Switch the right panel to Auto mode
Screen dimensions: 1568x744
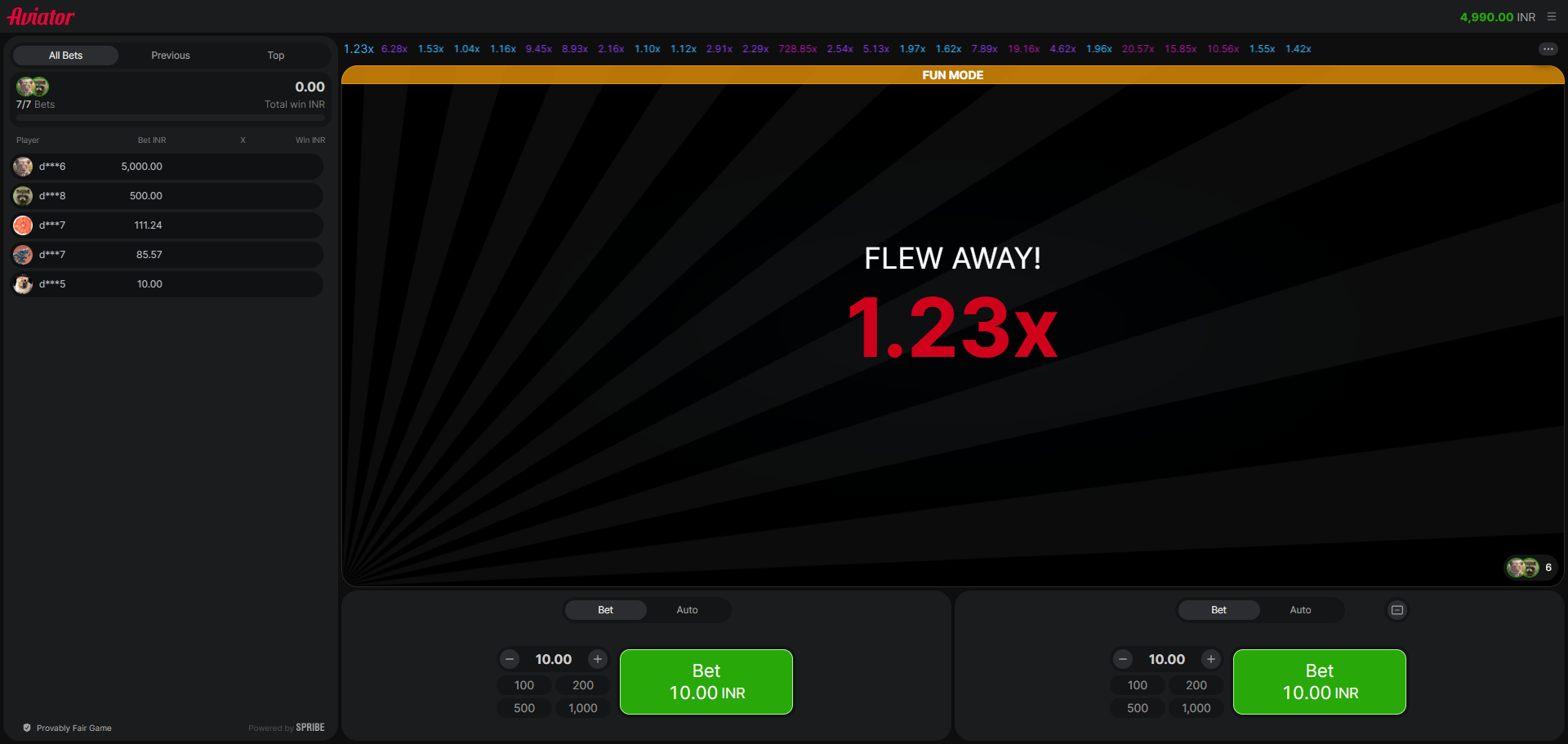(x=1300, y=609)
